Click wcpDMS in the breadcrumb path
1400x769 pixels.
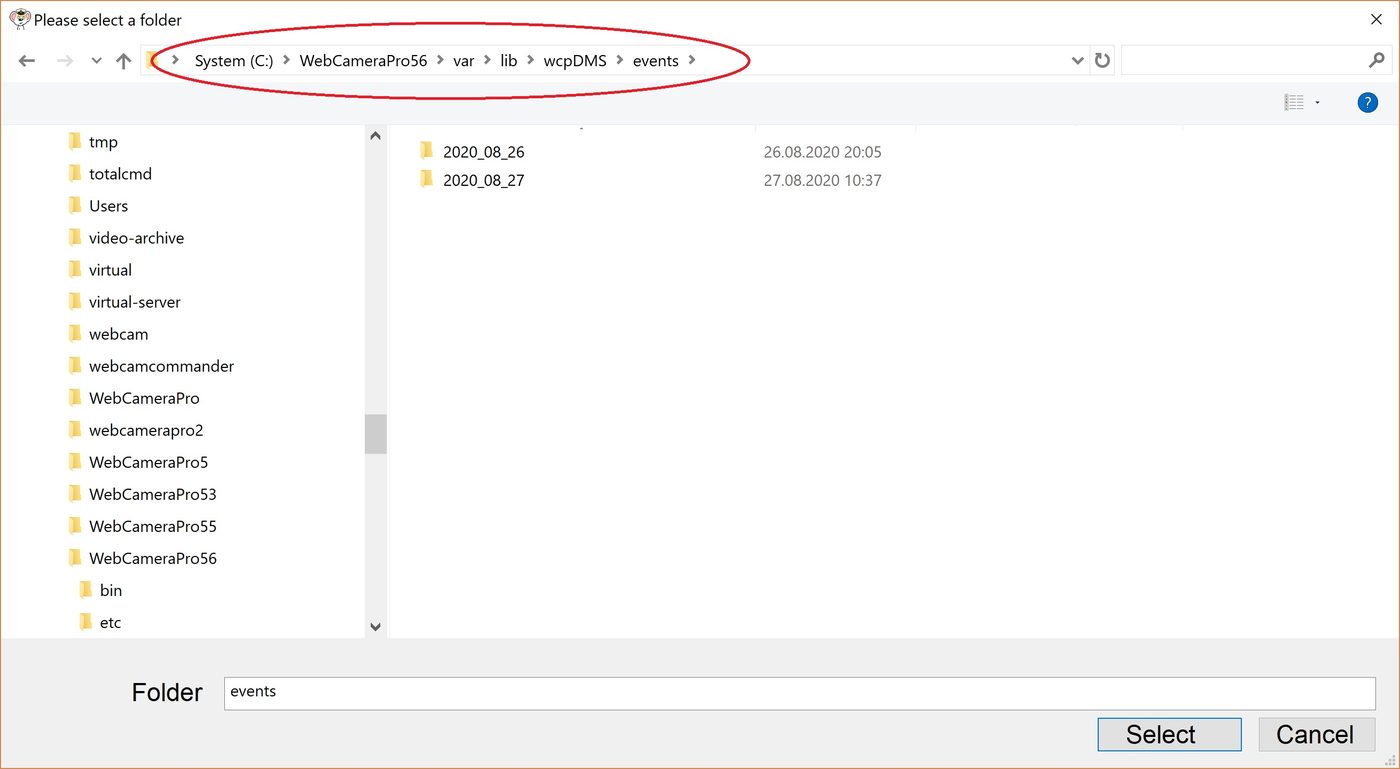575,61
